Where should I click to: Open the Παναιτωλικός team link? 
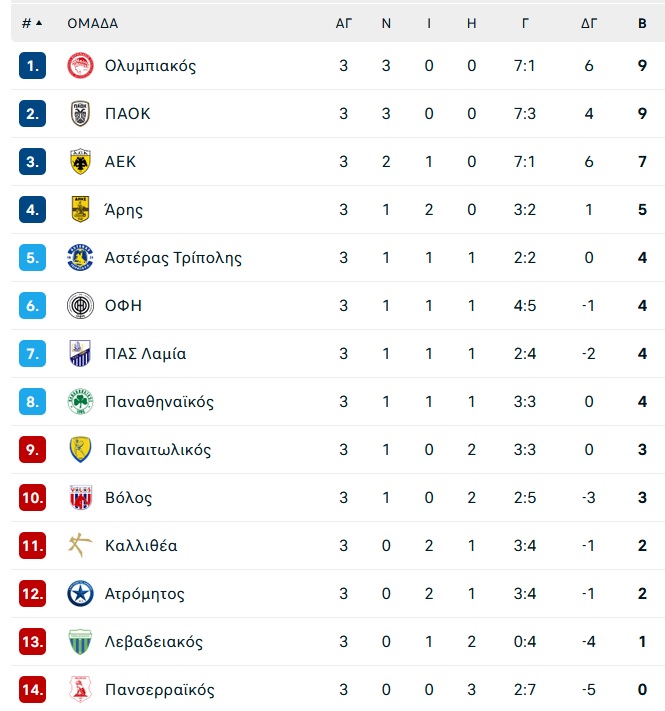(158, 450)
